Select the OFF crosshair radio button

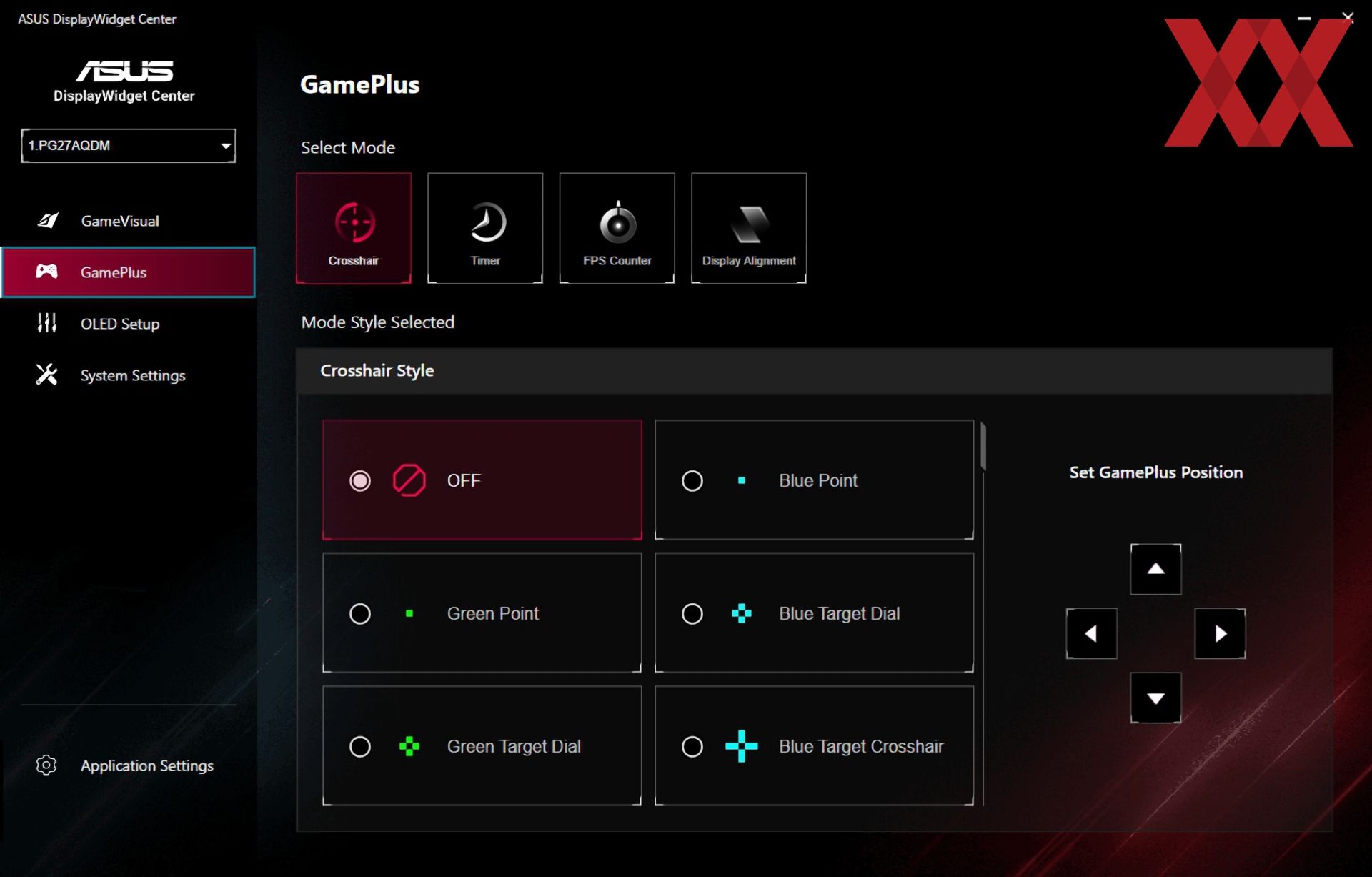pos(360,480)
